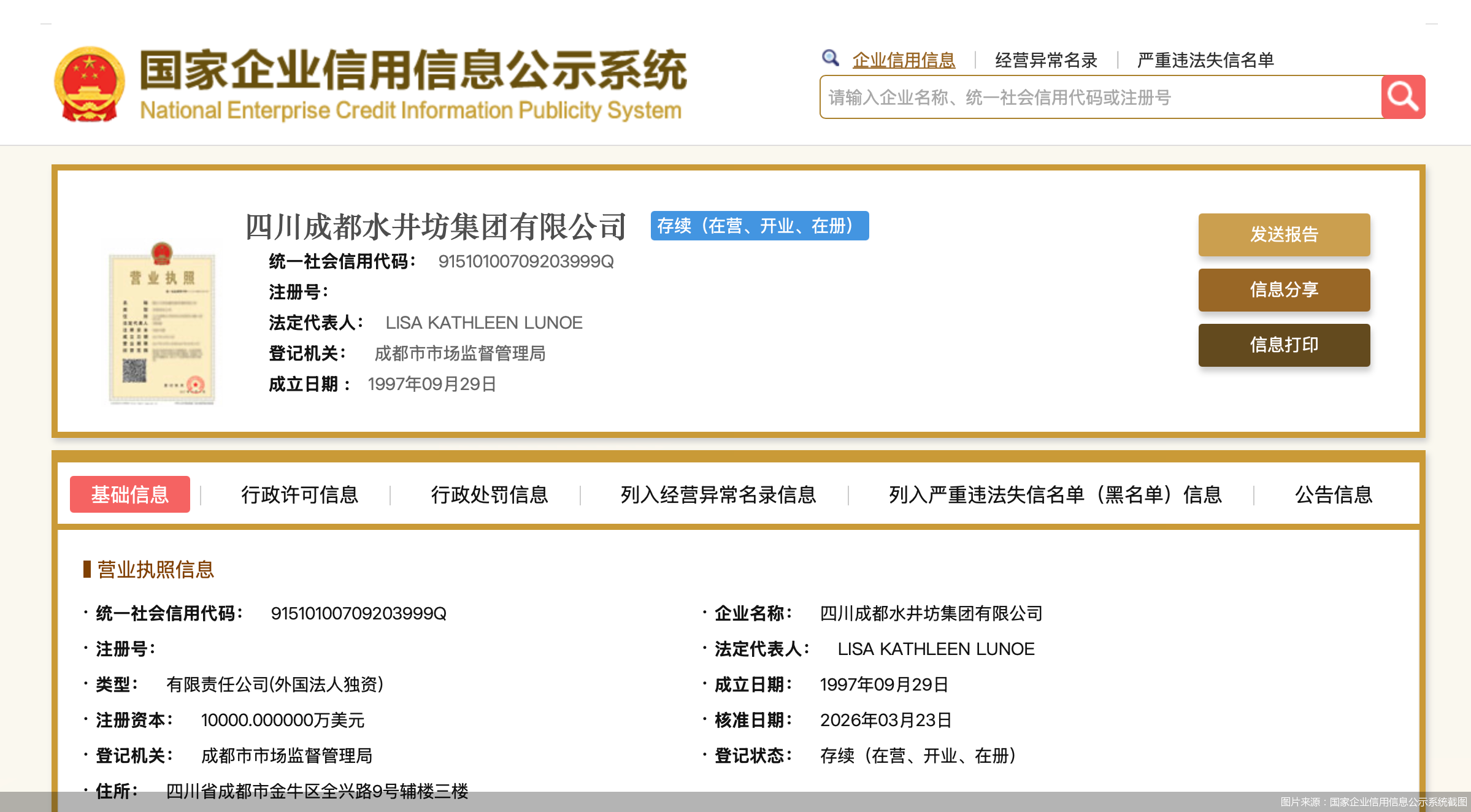Open the 经营异常名录 navigation link
The width and height of the screenshot is (1471, 812).
click(x=1046, y=59)
